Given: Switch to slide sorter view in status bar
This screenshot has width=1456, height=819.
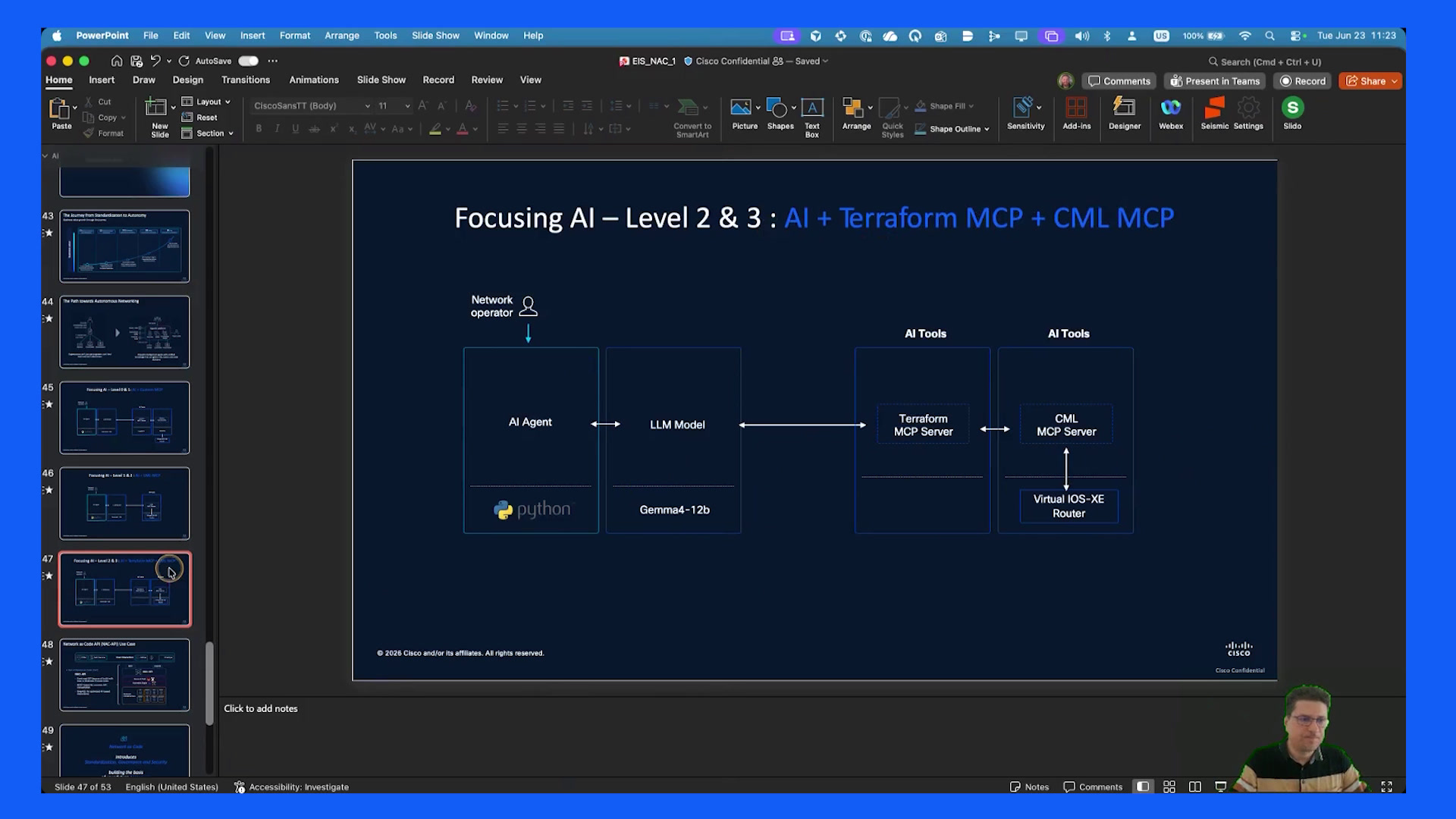Looking at the screenshot, I should [x=1169, y=787].
